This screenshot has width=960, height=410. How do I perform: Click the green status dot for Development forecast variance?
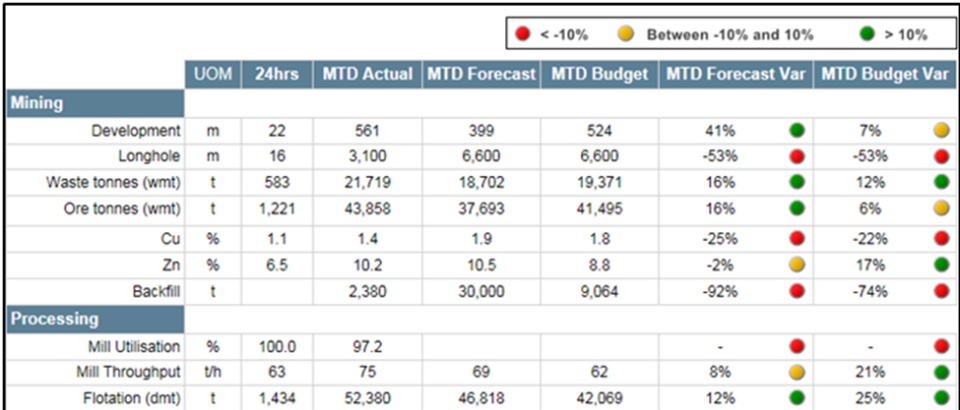coord(797,130)
